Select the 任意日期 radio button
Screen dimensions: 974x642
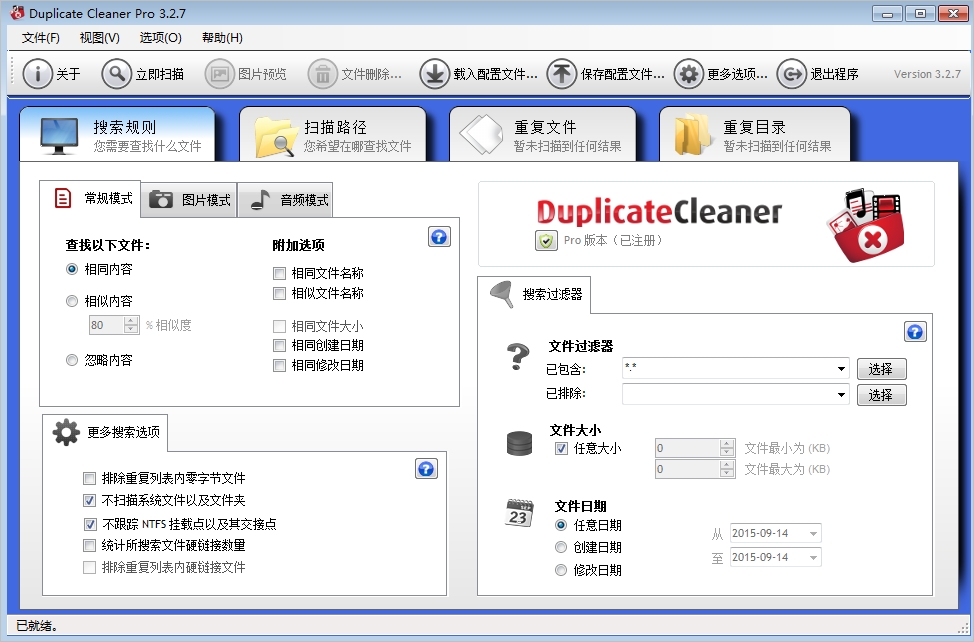(x=561, y=525)
